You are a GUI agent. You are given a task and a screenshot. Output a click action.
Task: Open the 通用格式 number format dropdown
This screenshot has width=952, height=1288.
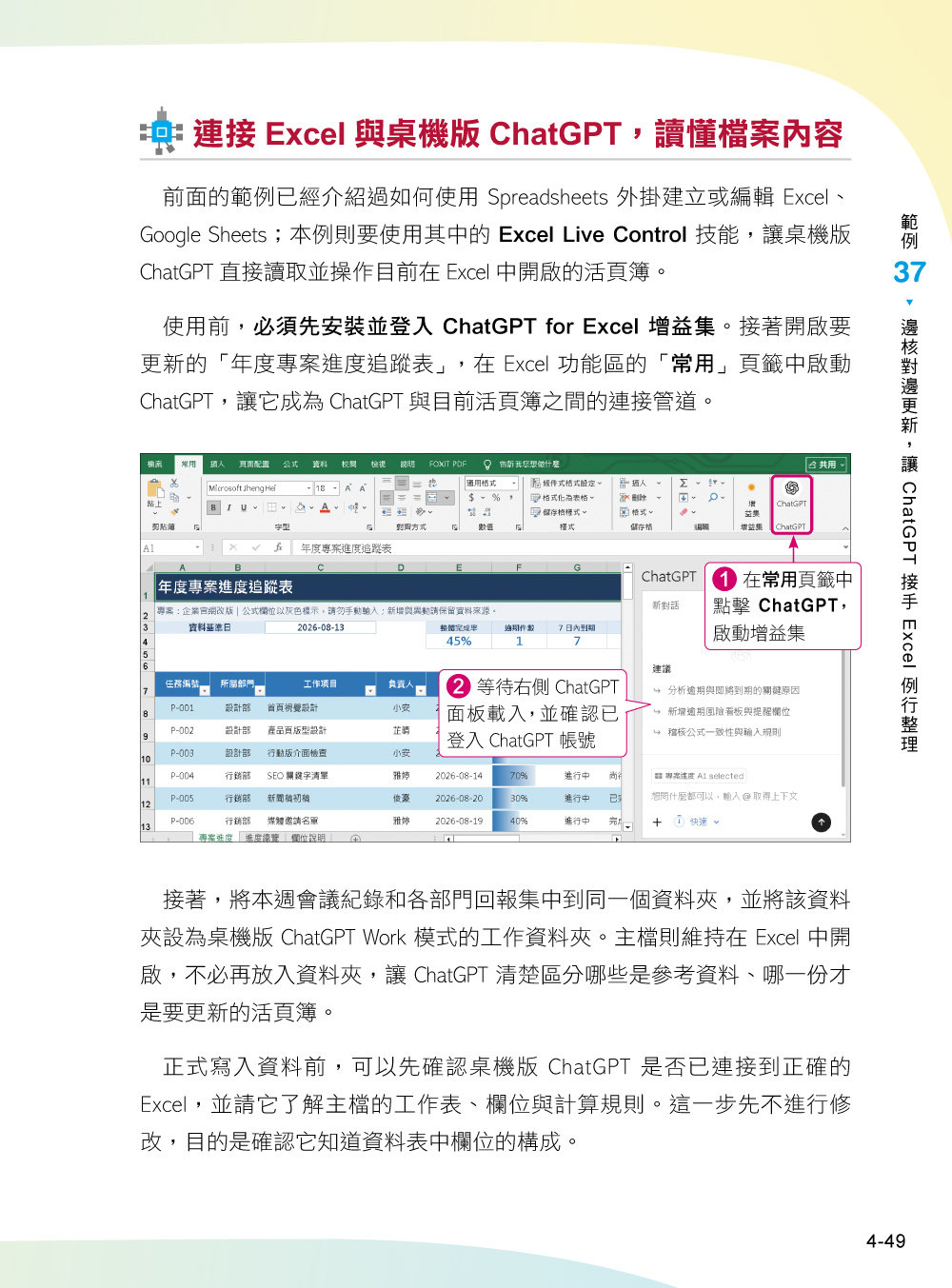[x=514, y=484]
